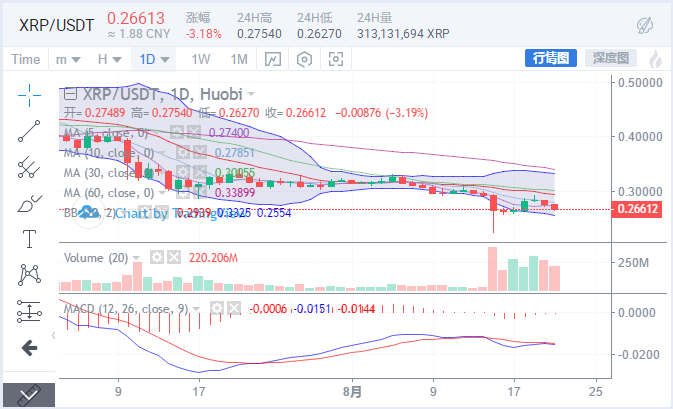Expand MACD (12, 26, close, 9) dropdown arrow
Viewport: 673px width, 409px height.
pos(197,309)
